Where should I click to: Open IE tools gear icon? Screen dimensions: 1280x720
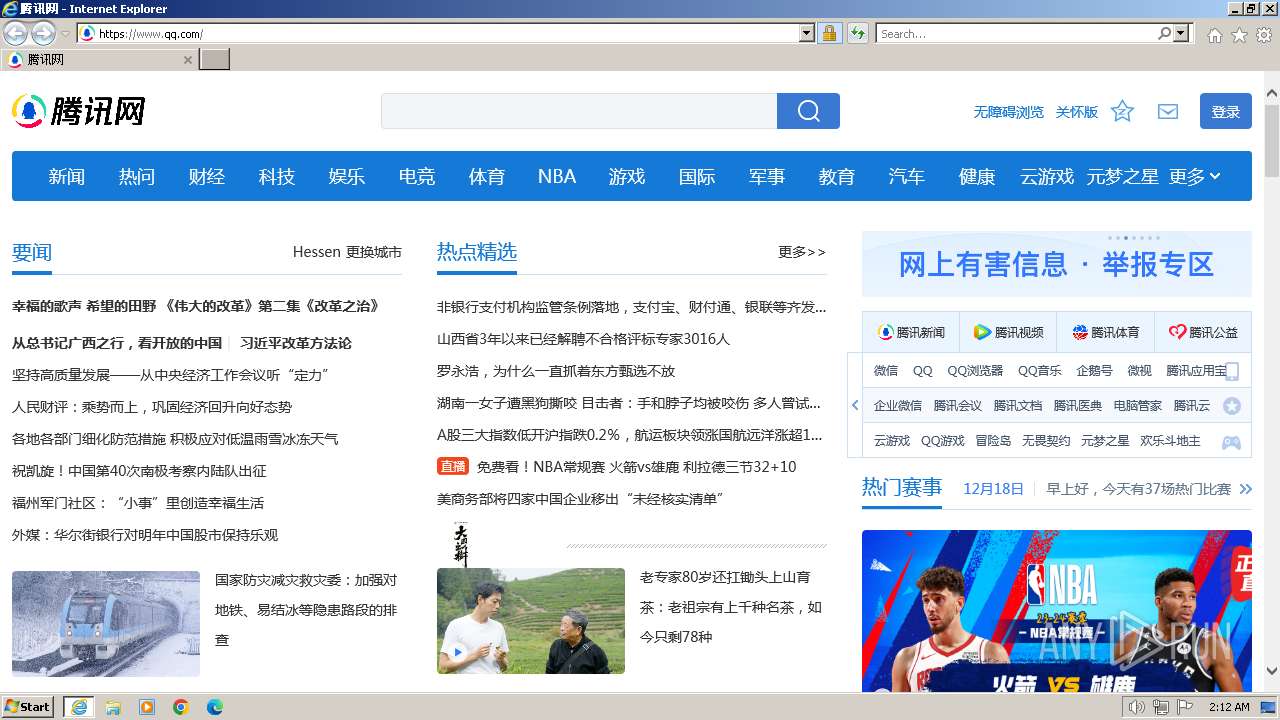click(1264, 34)
